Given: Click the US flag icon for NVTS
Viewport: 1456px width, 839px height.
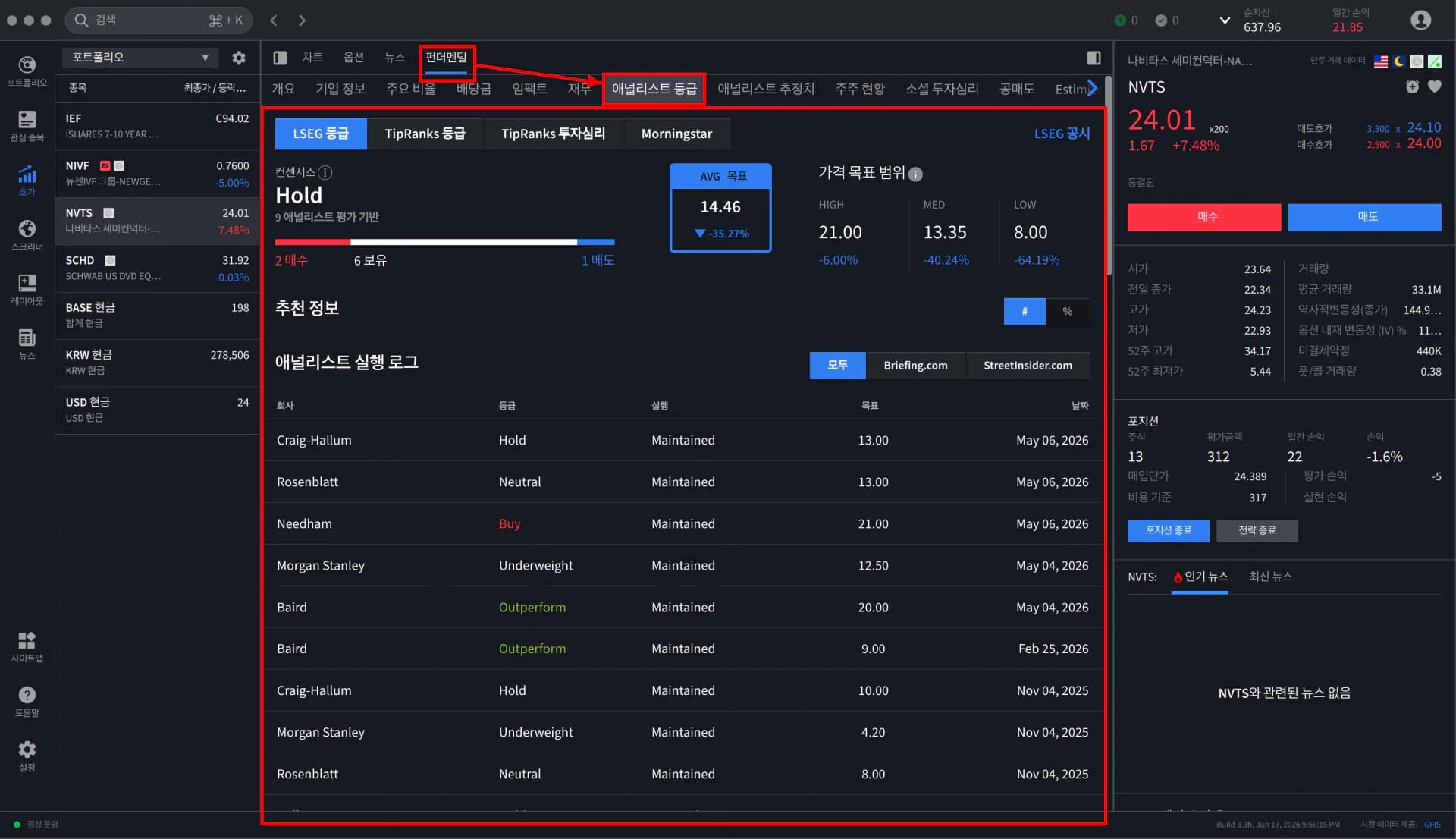Looking at the screenshot, I should click(x=1381, y=61).
